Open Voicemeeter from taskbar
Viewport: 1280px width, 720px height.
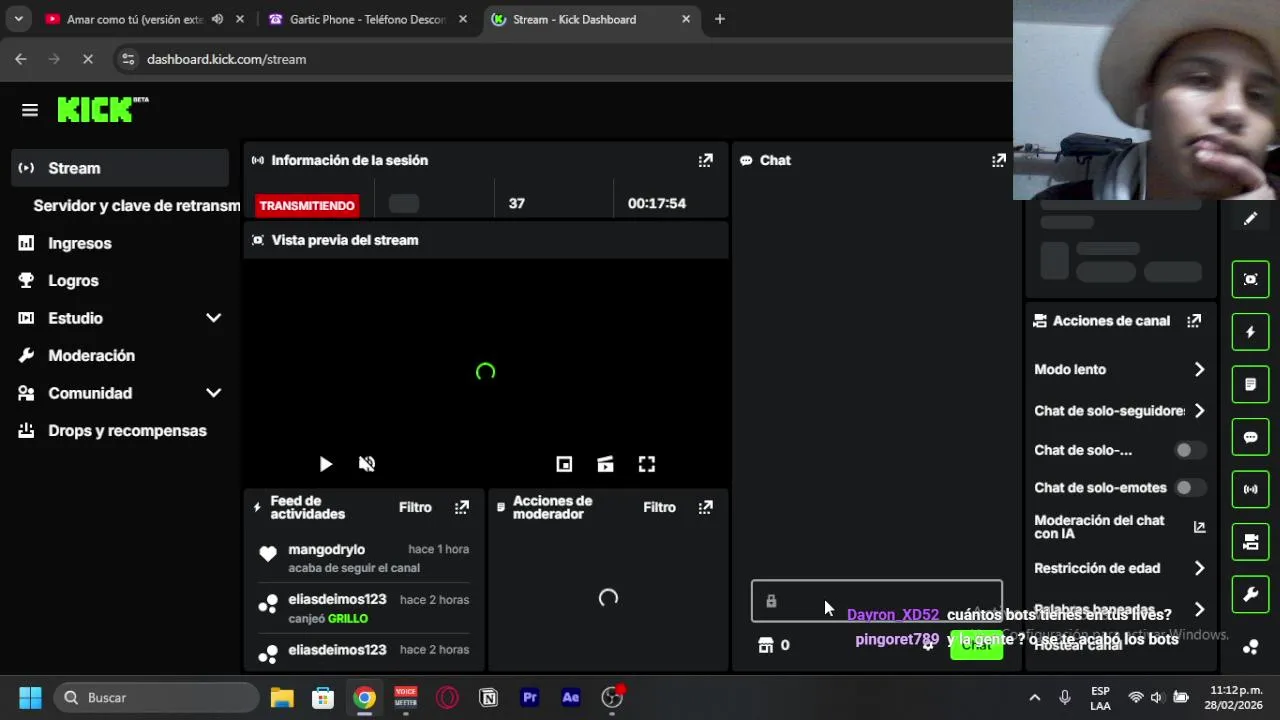[405, 697]
